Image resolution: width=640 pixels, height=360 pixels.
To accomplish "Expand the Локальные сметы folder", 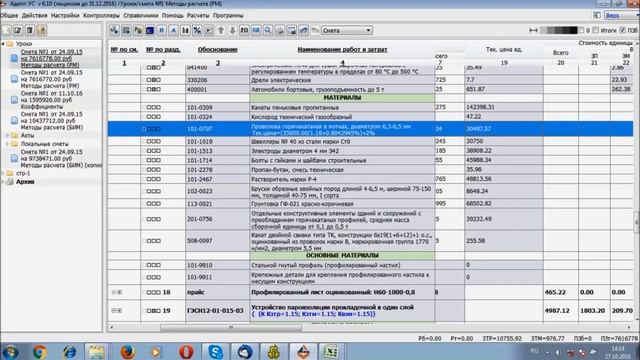I will 7,144.
